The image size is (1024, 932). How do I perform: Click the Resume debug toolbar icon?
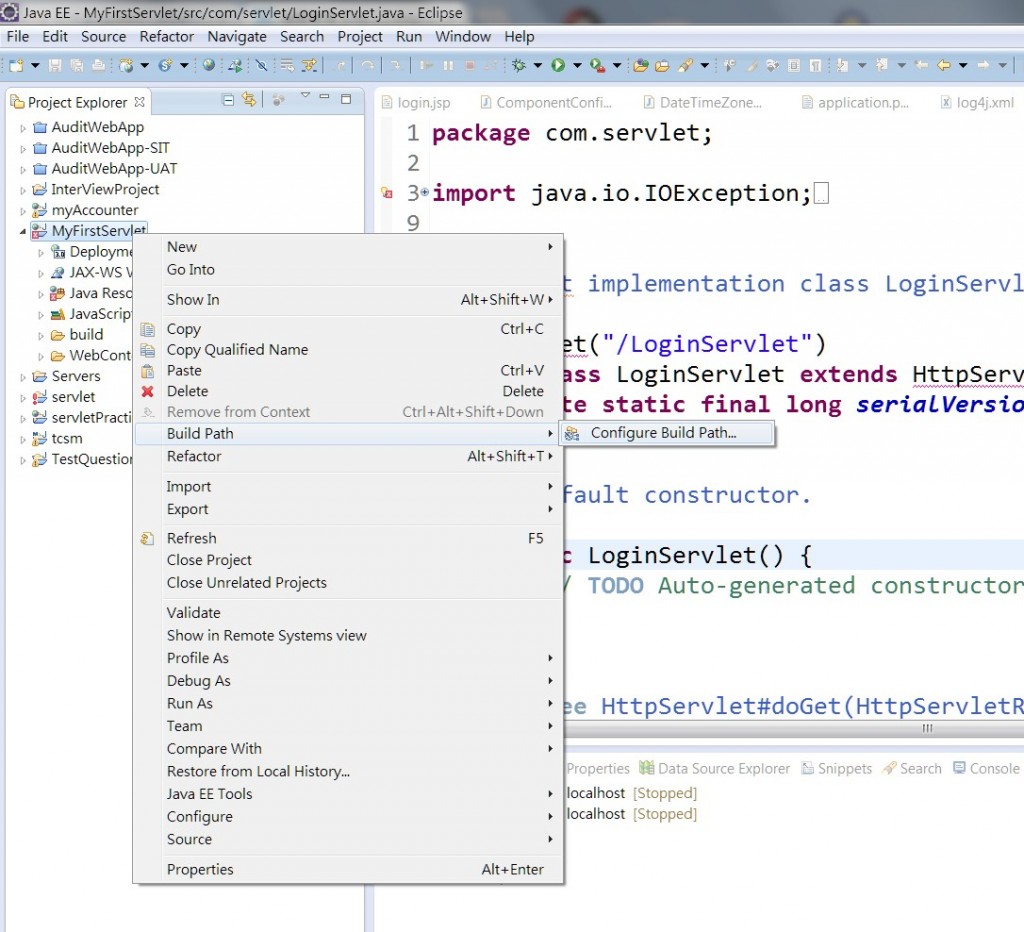[426, 65]
